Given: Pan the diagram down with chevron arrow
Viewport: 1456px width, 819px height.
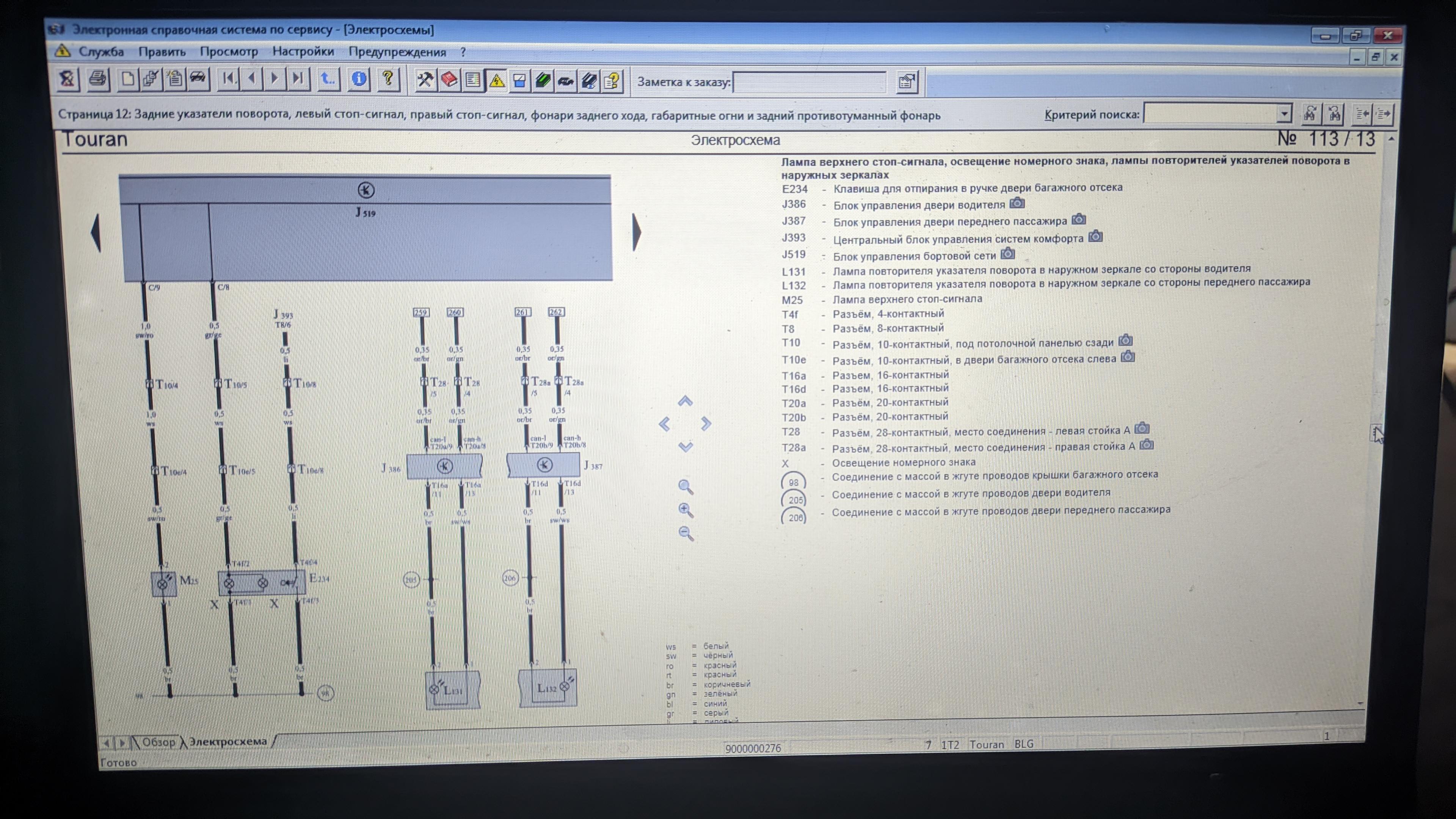Looking at the screenshot, I should tap(686, 447).
